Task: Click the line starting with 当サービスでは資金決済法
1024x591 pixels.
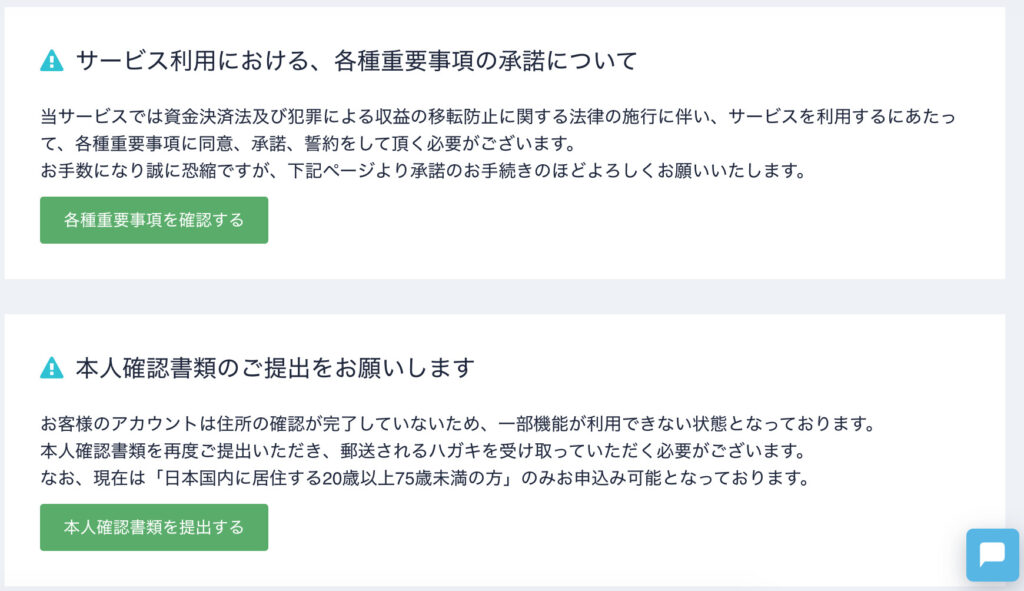Action: [x=498, y=117]
